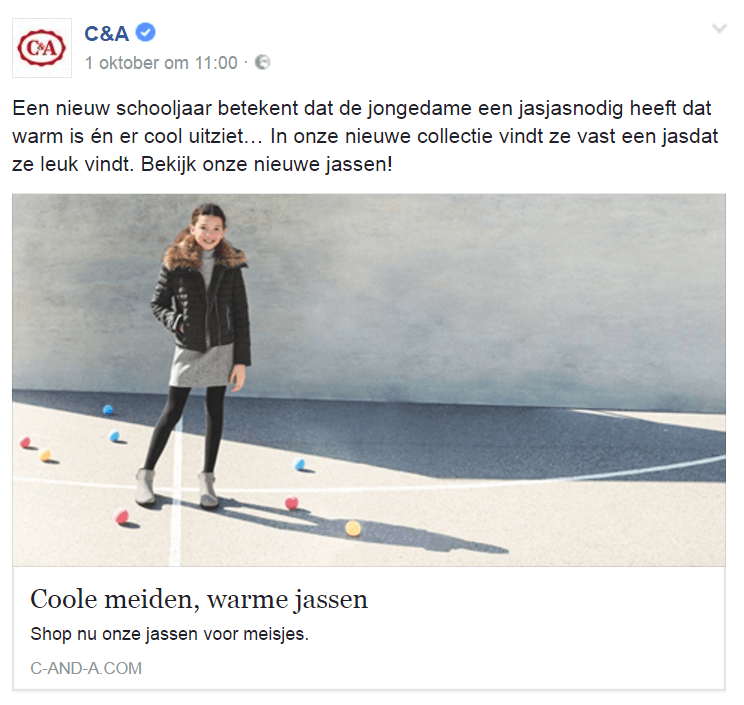This screenshot has width=744, height=705.
Task: Click the red ball near girl's boots
Action: click(122, 516)
